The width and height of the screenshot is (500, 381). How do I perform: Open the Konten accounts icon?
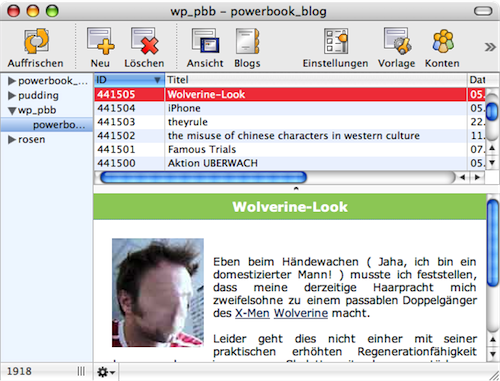(x=443, y=41)
